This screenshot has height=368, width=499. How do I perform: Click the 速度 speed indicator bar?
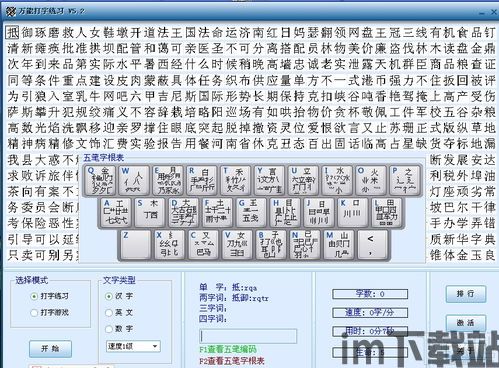click(x=370, y=313)
